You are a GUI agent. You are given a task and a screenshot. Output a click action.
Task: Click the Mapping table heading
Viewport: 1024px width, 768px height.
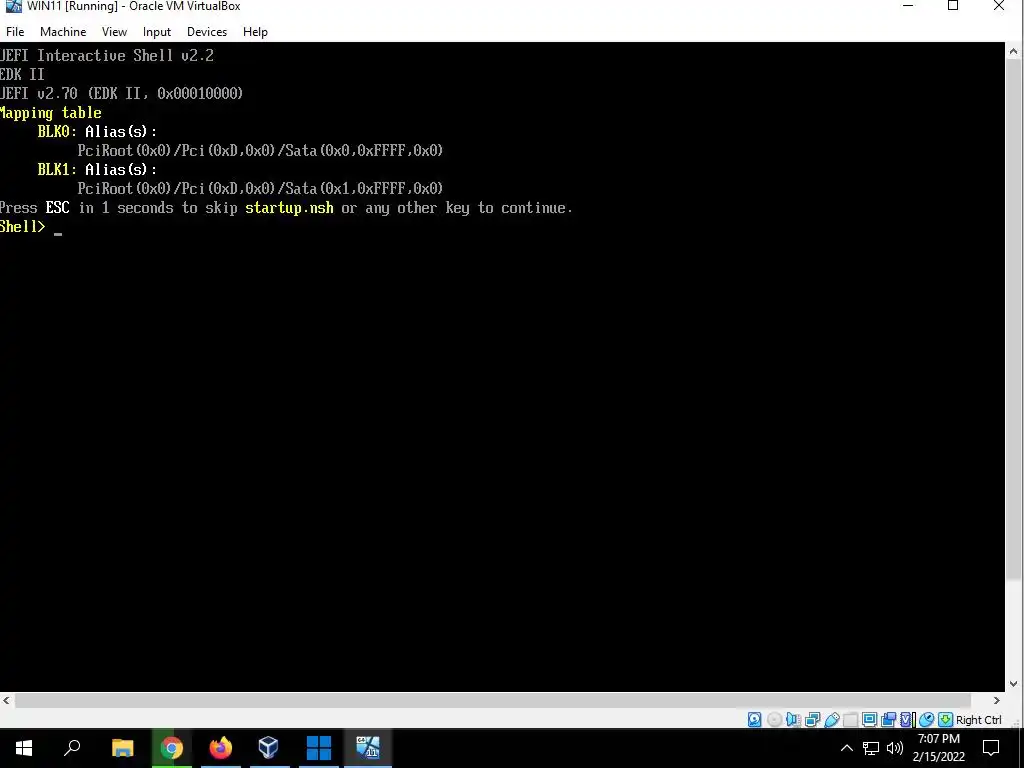51,113
